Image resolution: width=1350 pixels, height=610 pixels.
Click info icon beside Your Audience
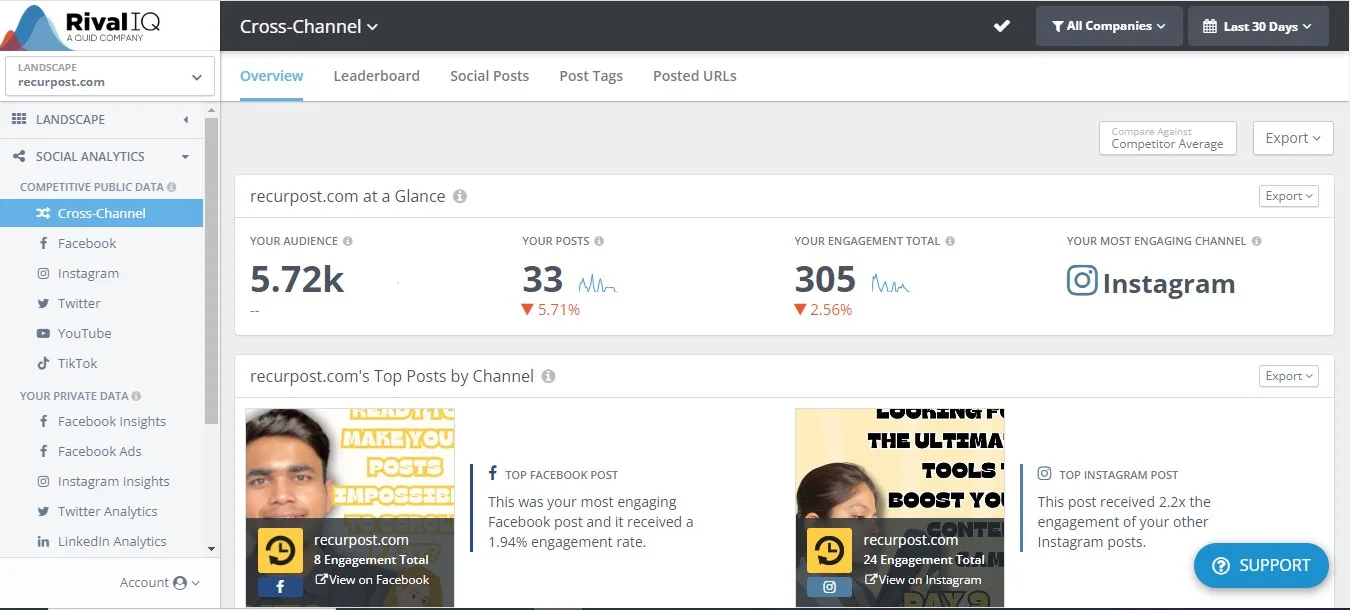pyautogui.click(x=348, y=241)
